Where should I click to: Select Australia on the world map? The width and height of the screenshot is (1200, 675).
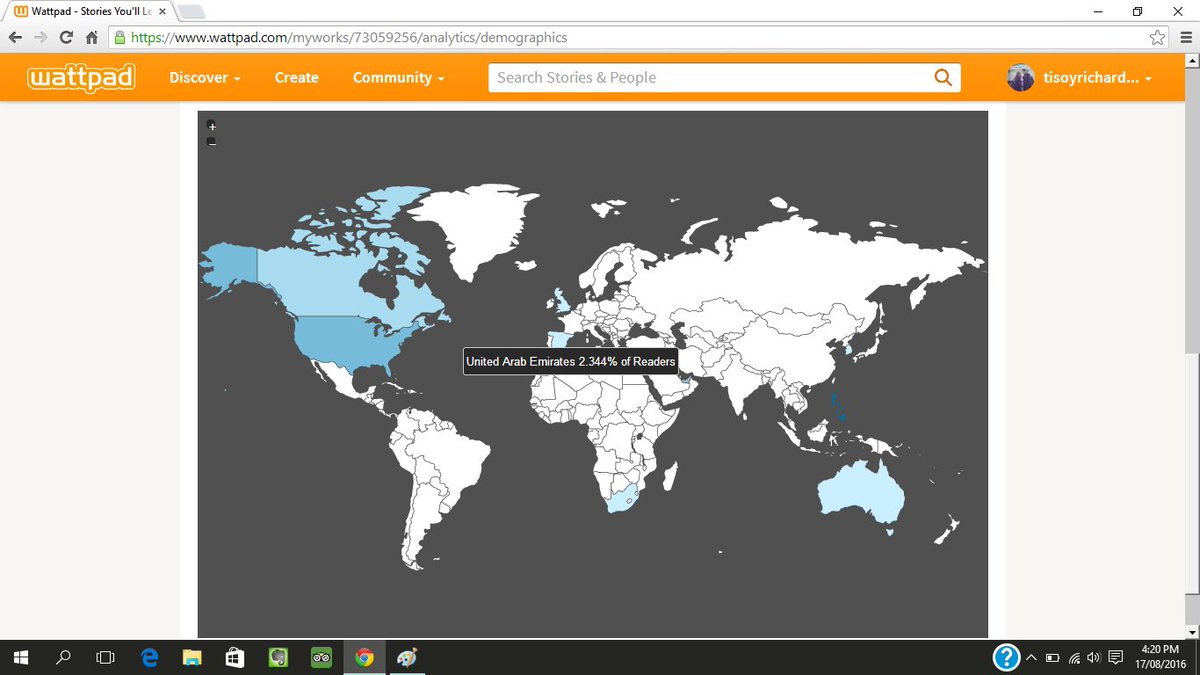pyautogui.click(x=861, y=494)
